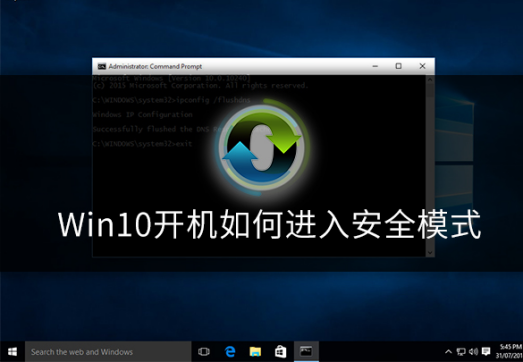The image size is (523, 362).
Task: Click the console scrollbar down arrow
Action: [430, 253]
